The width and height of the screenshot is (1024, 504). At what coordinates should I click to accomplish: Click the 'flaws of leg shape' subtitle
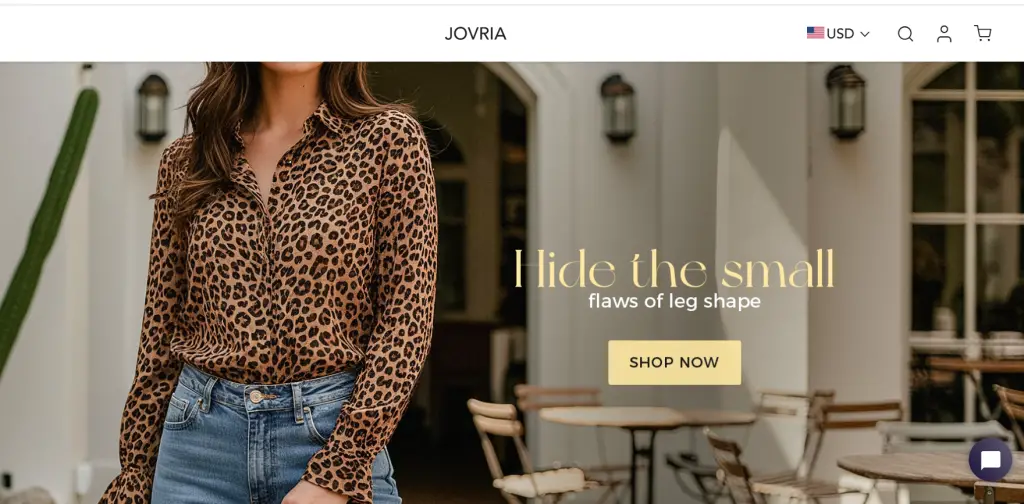674,301
